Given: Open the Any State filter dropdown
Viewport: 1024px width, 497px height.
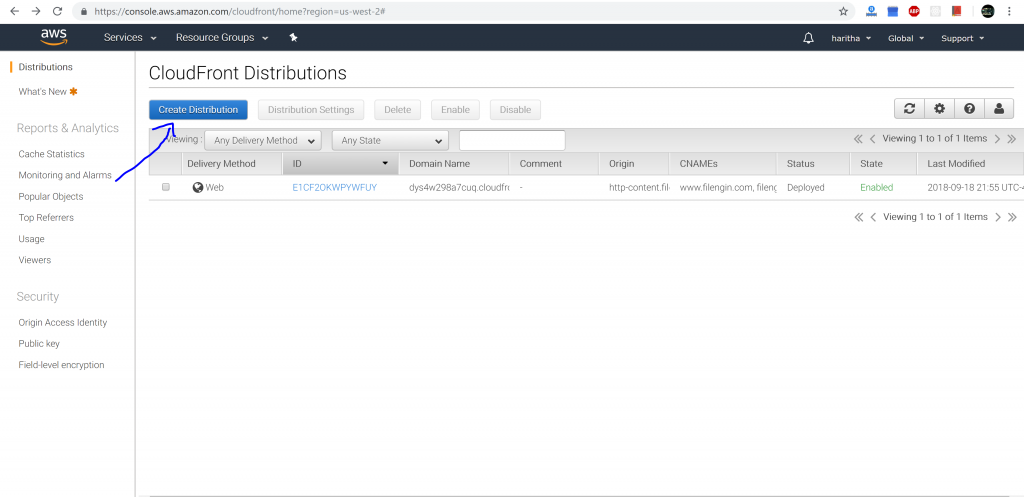Looking at the screenshot, I should coord(390,140).
